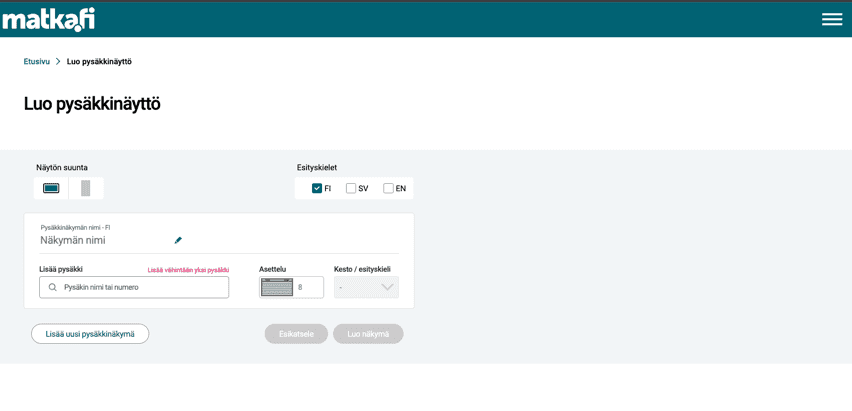Click Pysäkkinäkymän nimi - FI label
The image size is (852, 411).
[75, 228]
